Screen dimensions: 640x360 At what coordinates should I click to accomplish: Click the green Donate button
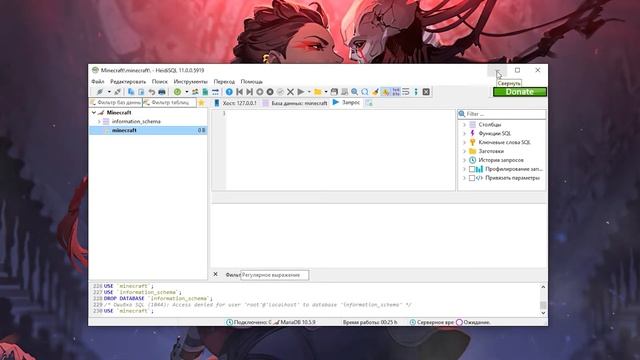520,92
